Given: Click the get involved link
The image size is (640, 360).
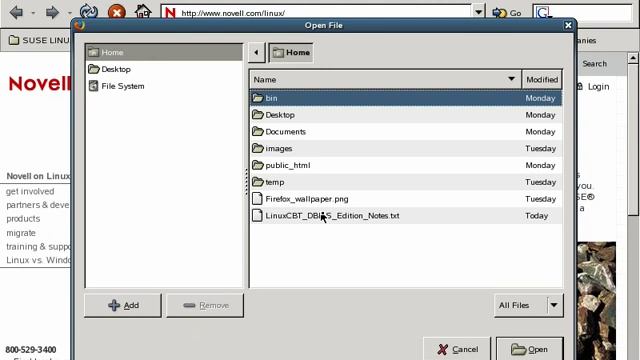Looking at the screenshot, I should pyautogui.click(x=30, y=191).
